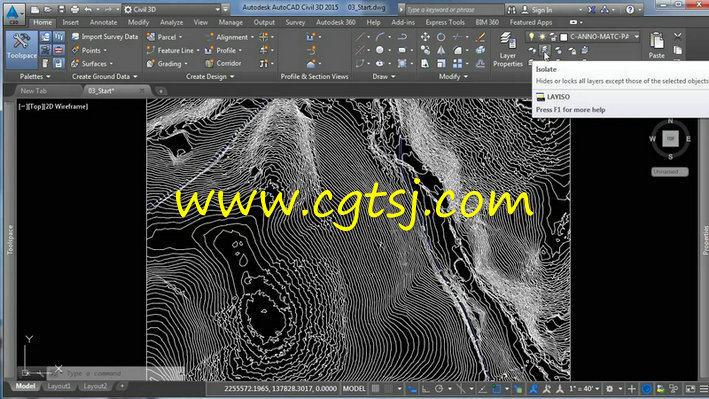Click Sign In link

tap(542, 10)
